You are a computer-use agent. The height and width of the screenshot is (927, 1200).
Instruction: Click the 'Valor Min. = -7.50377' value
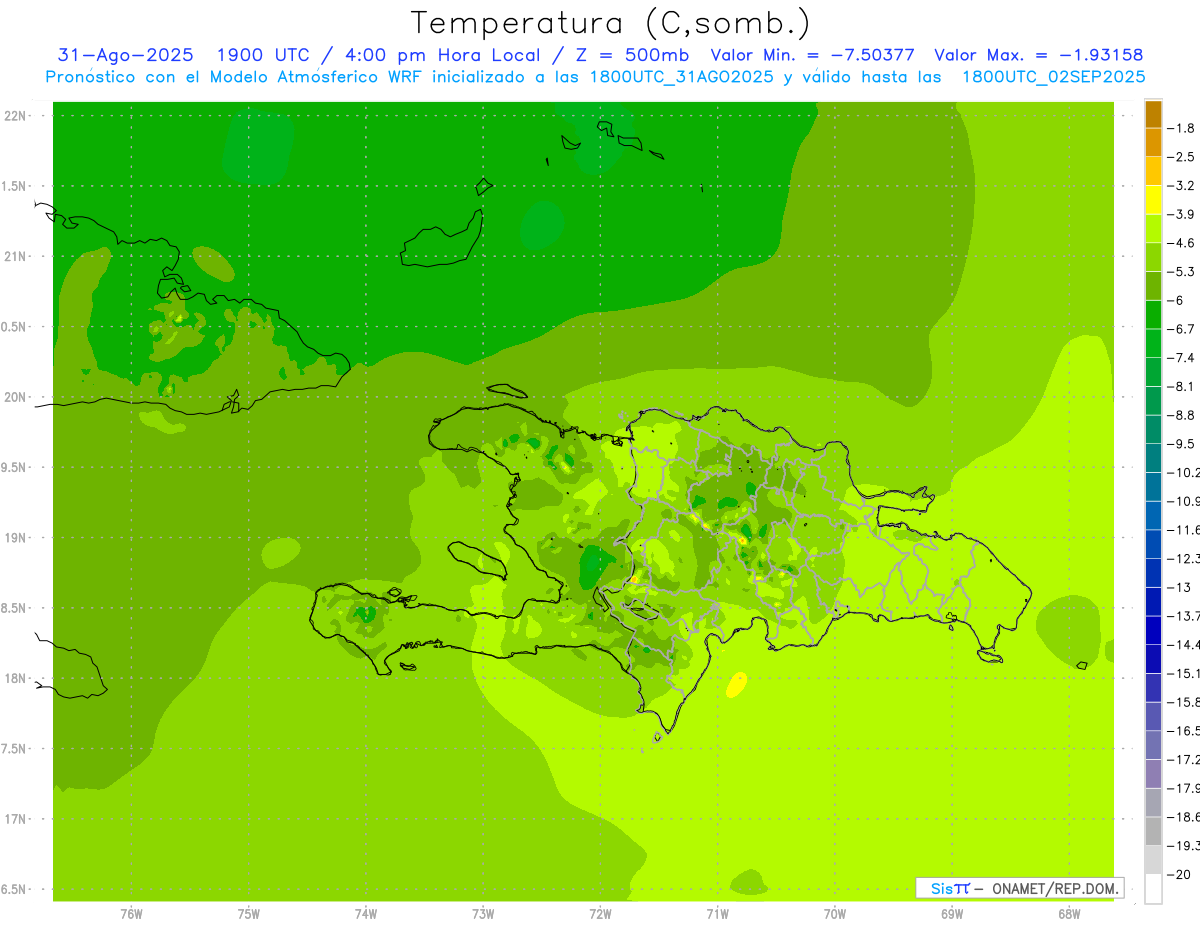[812, 55]
